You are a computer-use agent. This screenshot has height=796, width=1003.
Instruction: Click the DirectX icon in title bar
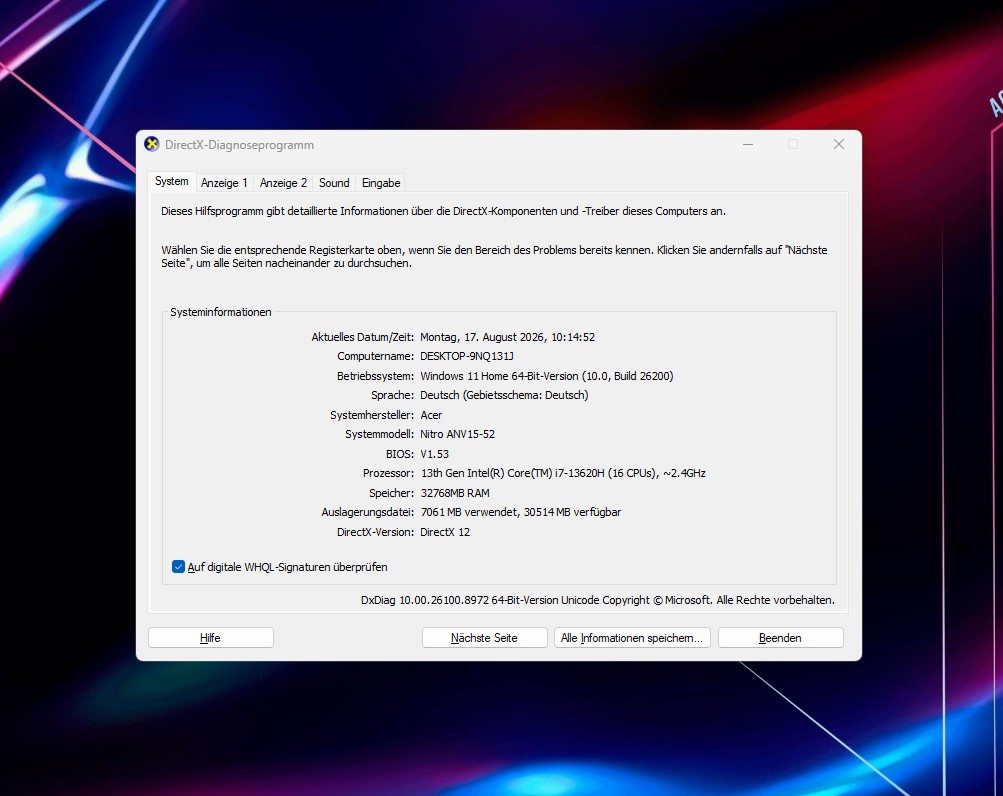tap(152, 144)
